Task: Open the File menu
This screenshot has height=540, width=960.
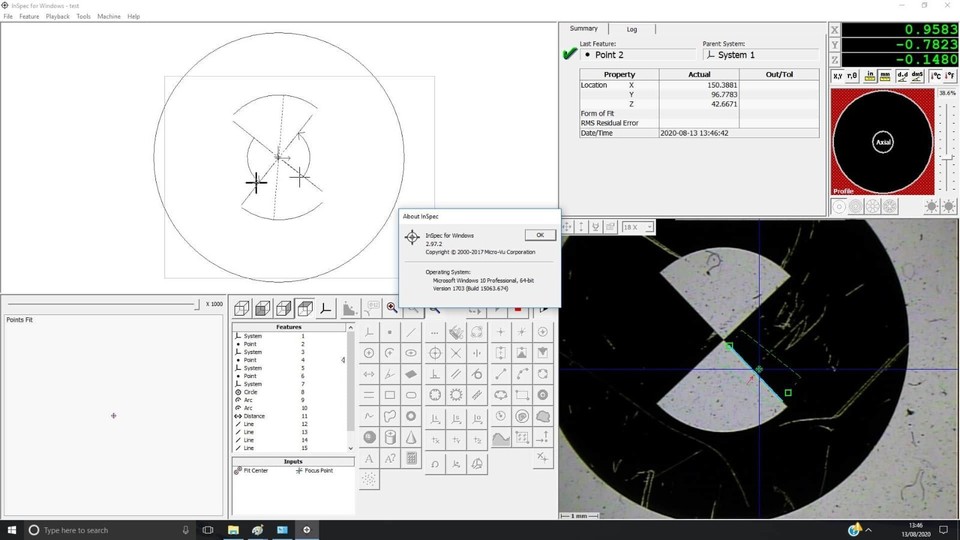Action: pos(8,17)
